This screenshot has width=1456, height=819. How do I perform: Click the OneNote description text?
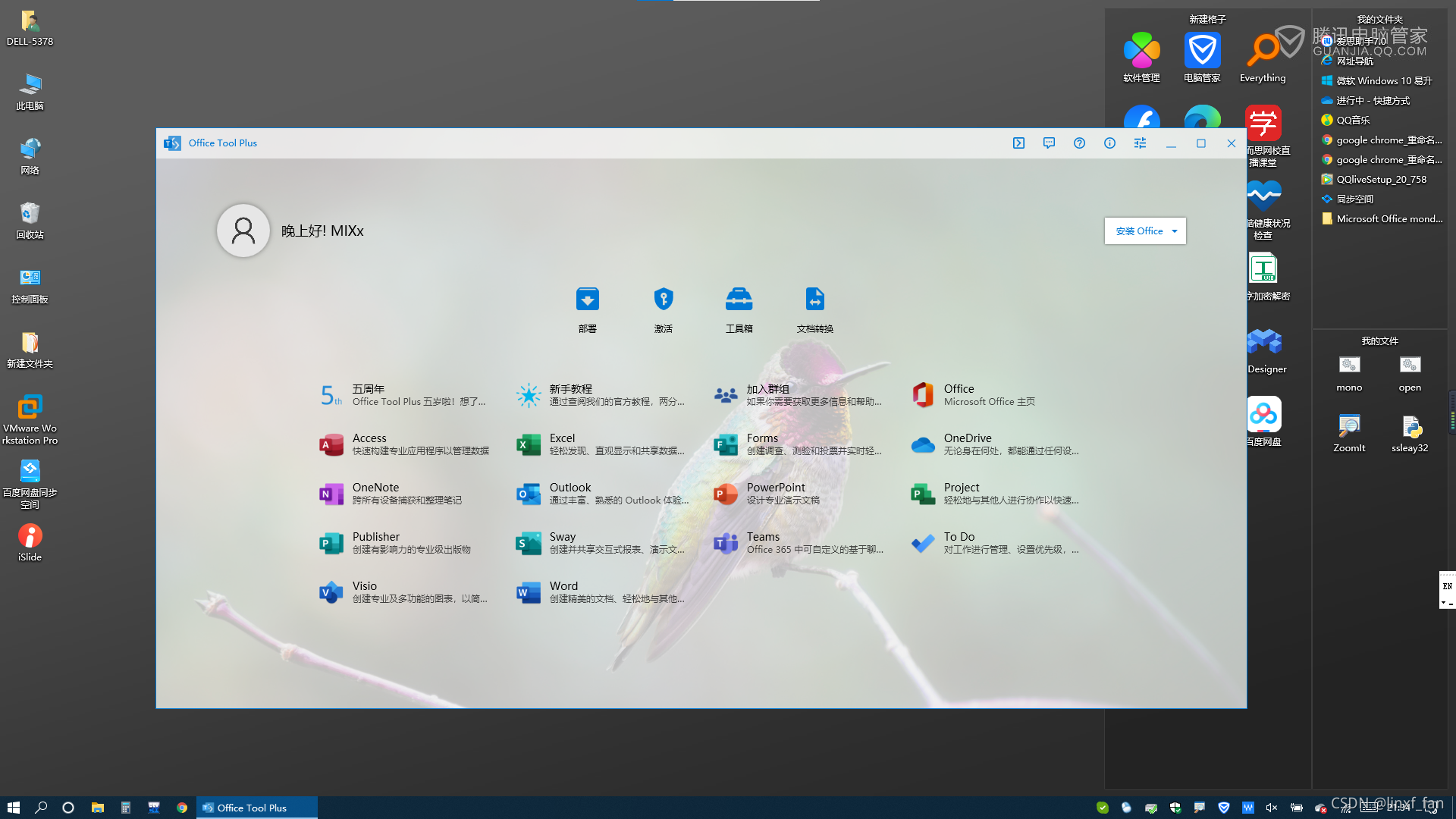407,500
